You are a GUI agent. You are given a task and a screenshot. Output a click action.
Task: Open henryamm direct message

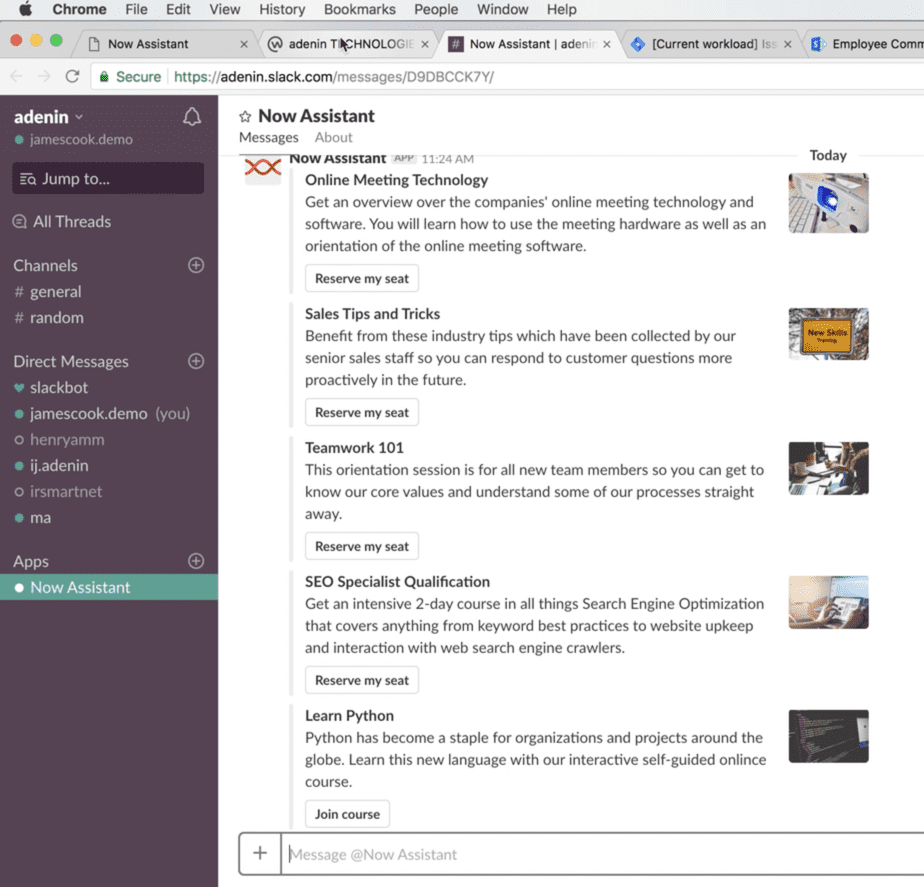pos(67,440)
